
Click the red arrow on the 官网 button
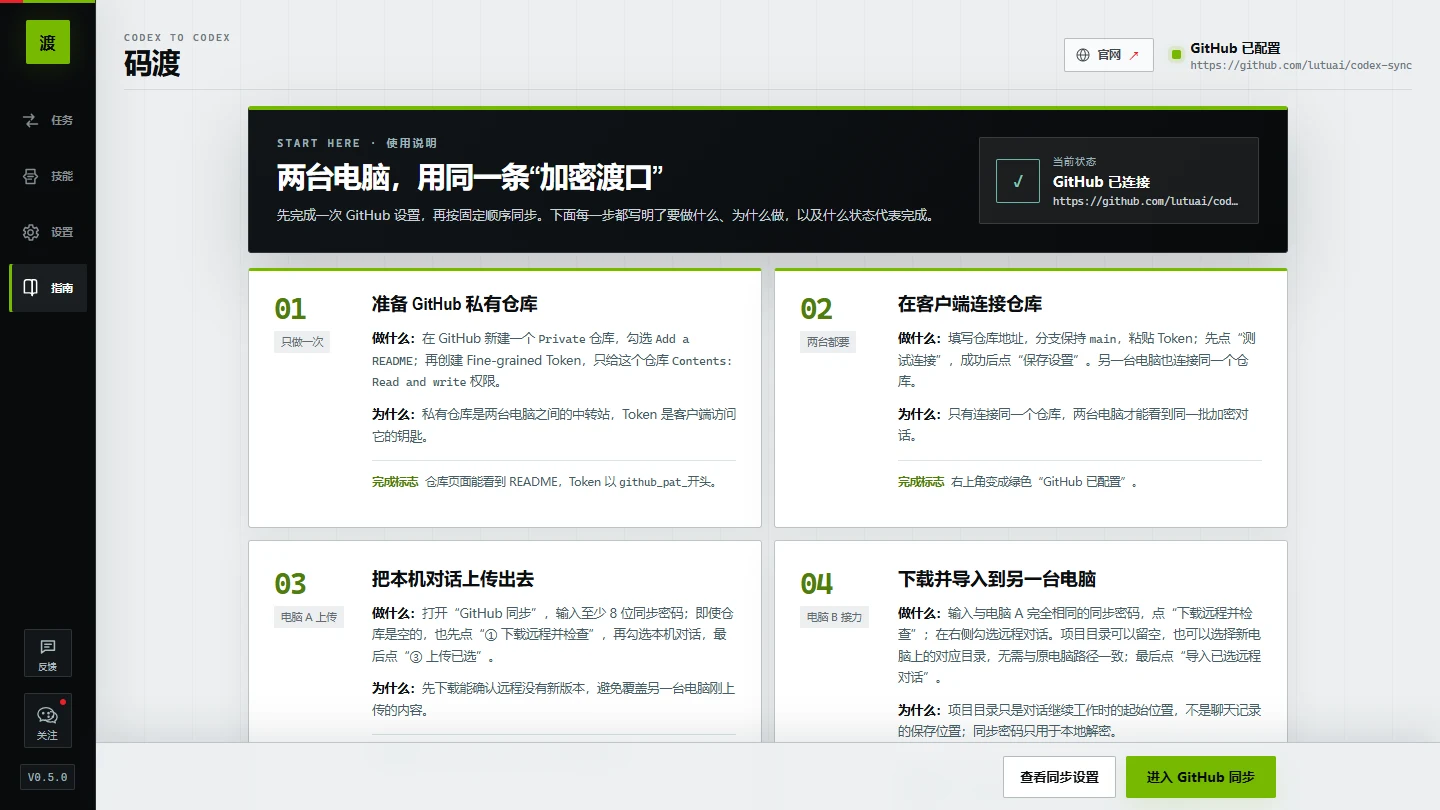coord(1134,55)
